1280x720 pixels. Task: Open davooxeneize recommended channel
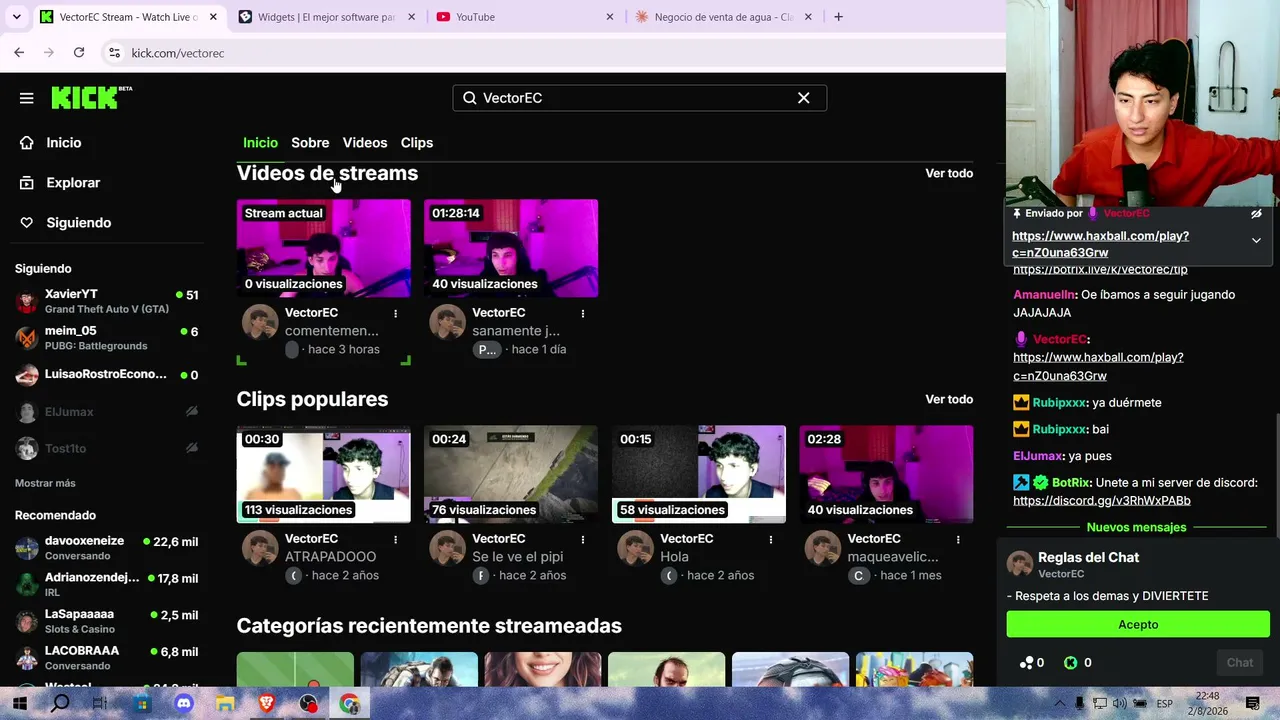[107, 548]
